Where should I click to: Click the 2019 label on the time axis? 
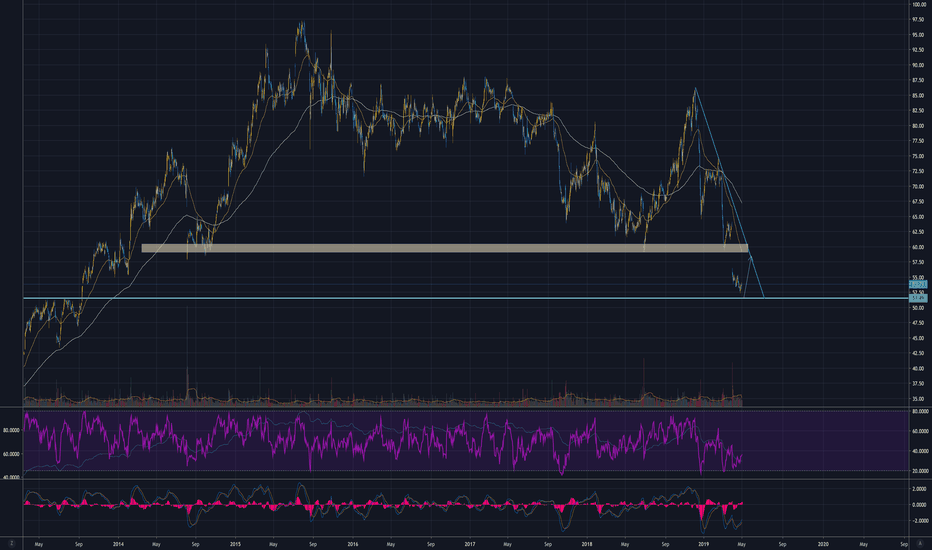tap(704, 544)
